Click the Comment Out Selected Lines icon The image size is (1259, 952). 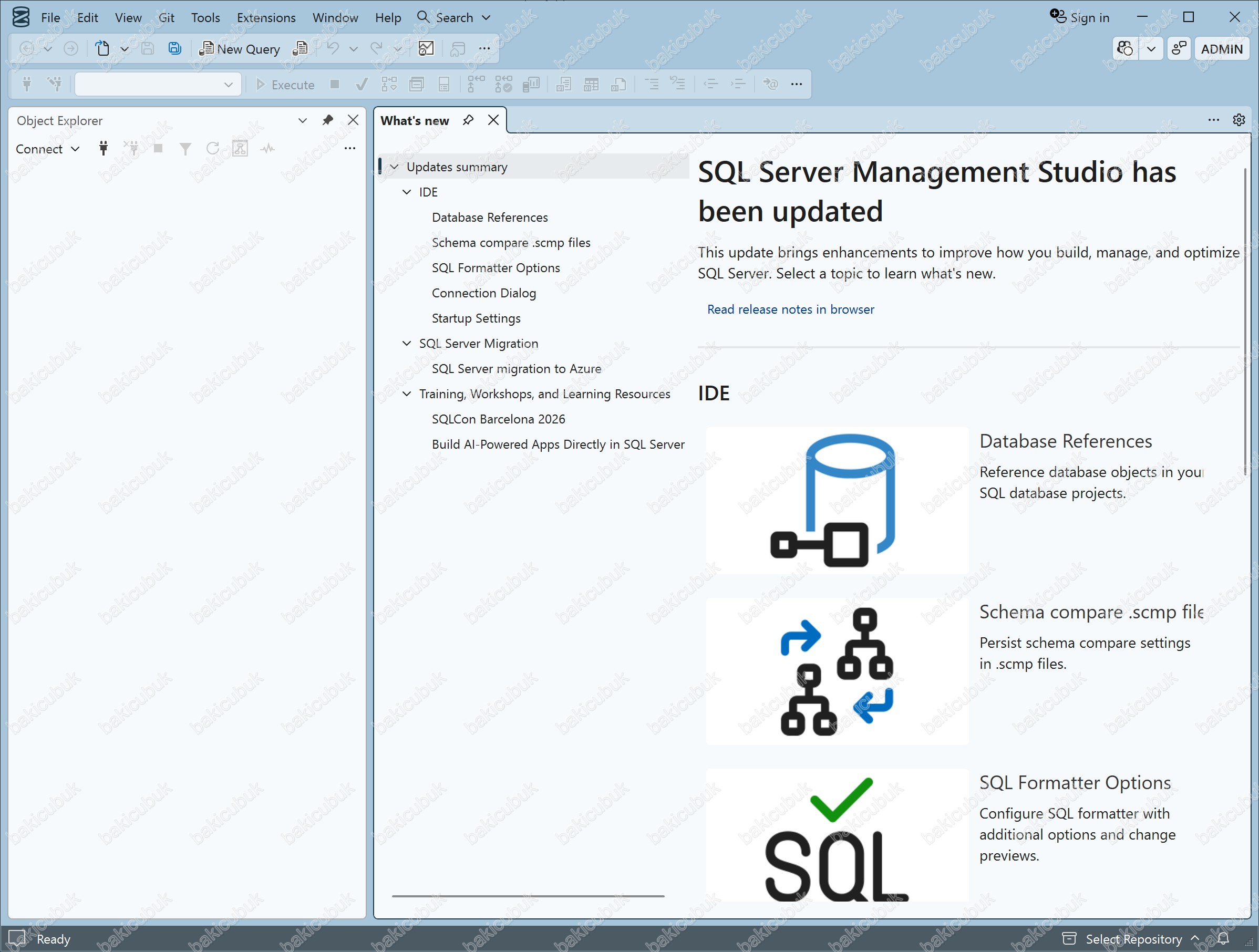[x=652, y=85]
